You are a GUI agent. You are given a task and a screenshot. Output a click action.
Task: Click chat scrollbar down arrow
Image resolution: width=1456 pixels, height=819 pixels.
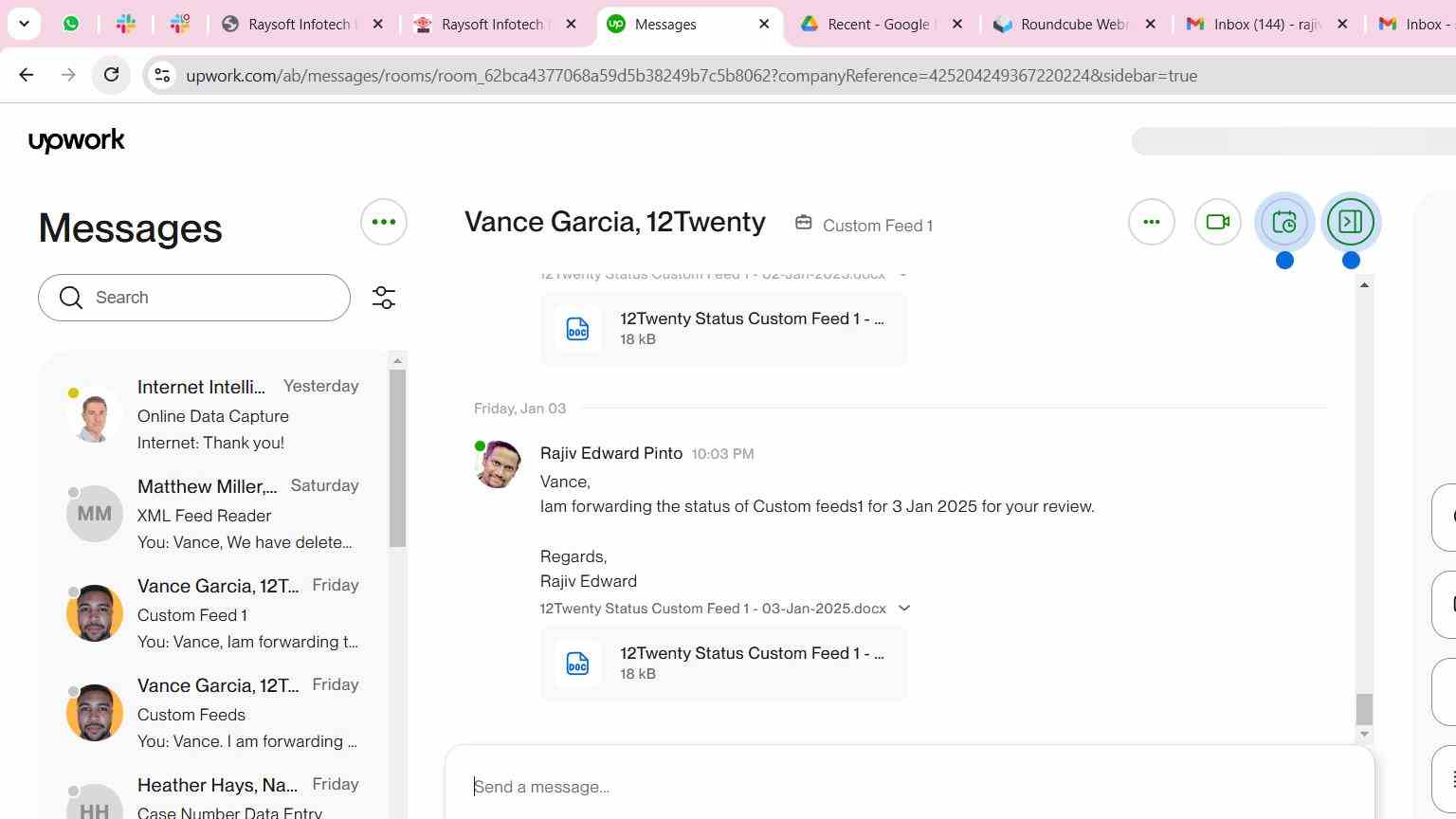tap(1364, 734)
